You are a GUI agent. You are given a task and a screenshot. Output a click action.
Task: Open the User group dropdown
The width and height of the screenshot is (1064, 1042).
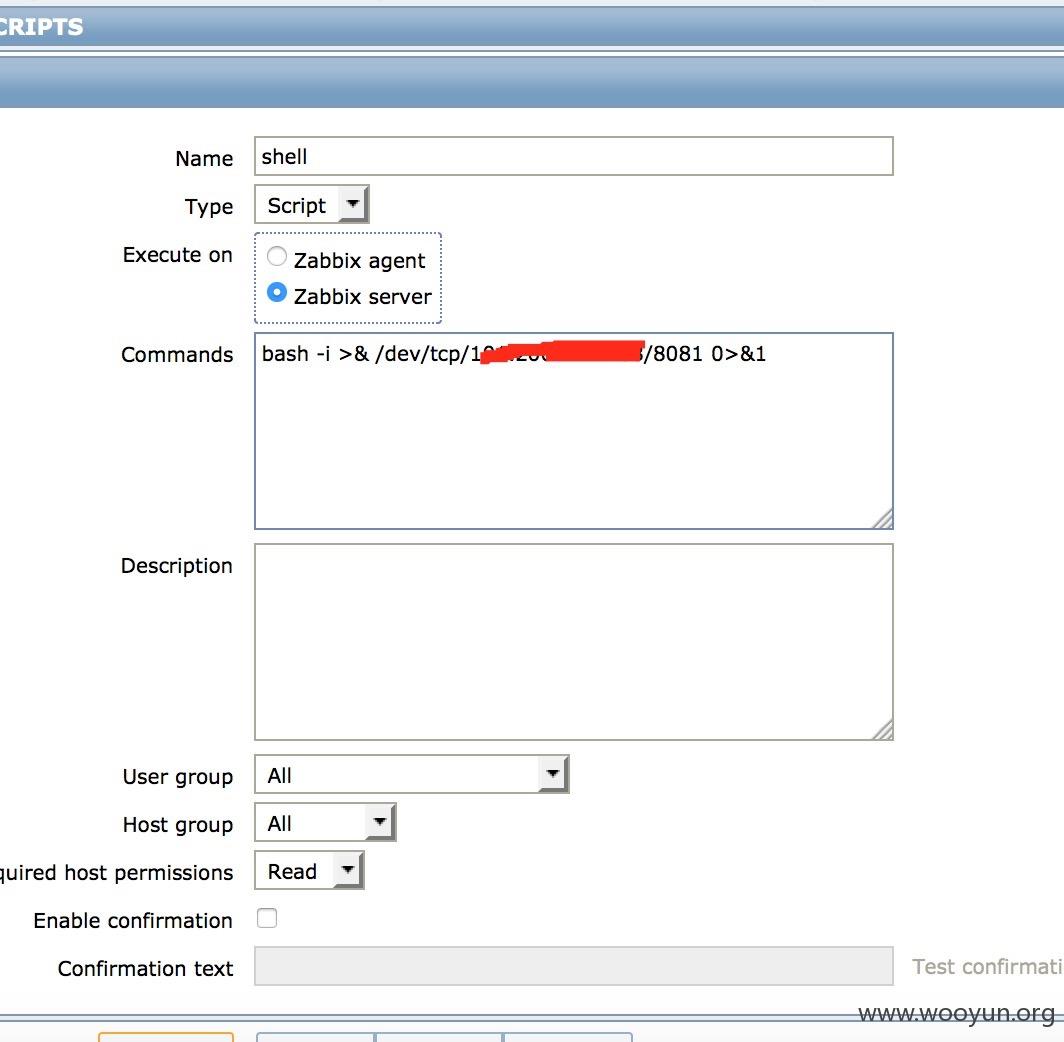point(411,774)
